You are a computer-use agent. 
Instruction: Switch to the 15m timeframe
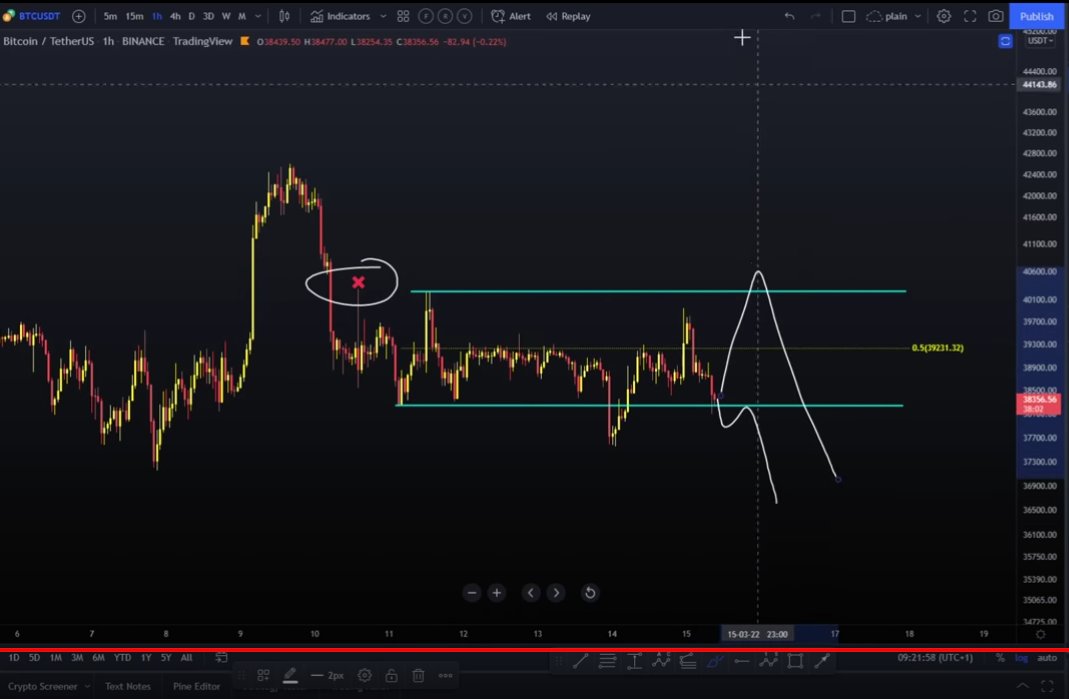pos(134,16)
